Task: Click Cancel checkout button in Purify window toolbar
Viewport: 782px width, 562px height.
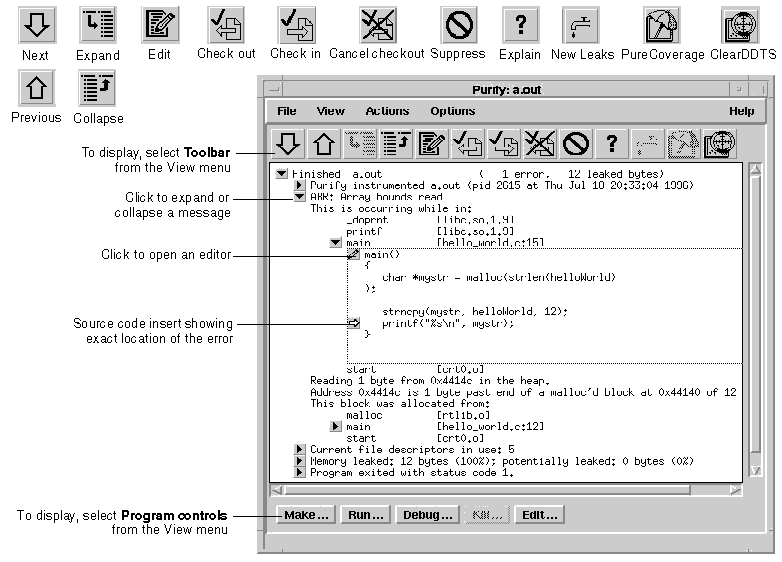Action: 540,144
